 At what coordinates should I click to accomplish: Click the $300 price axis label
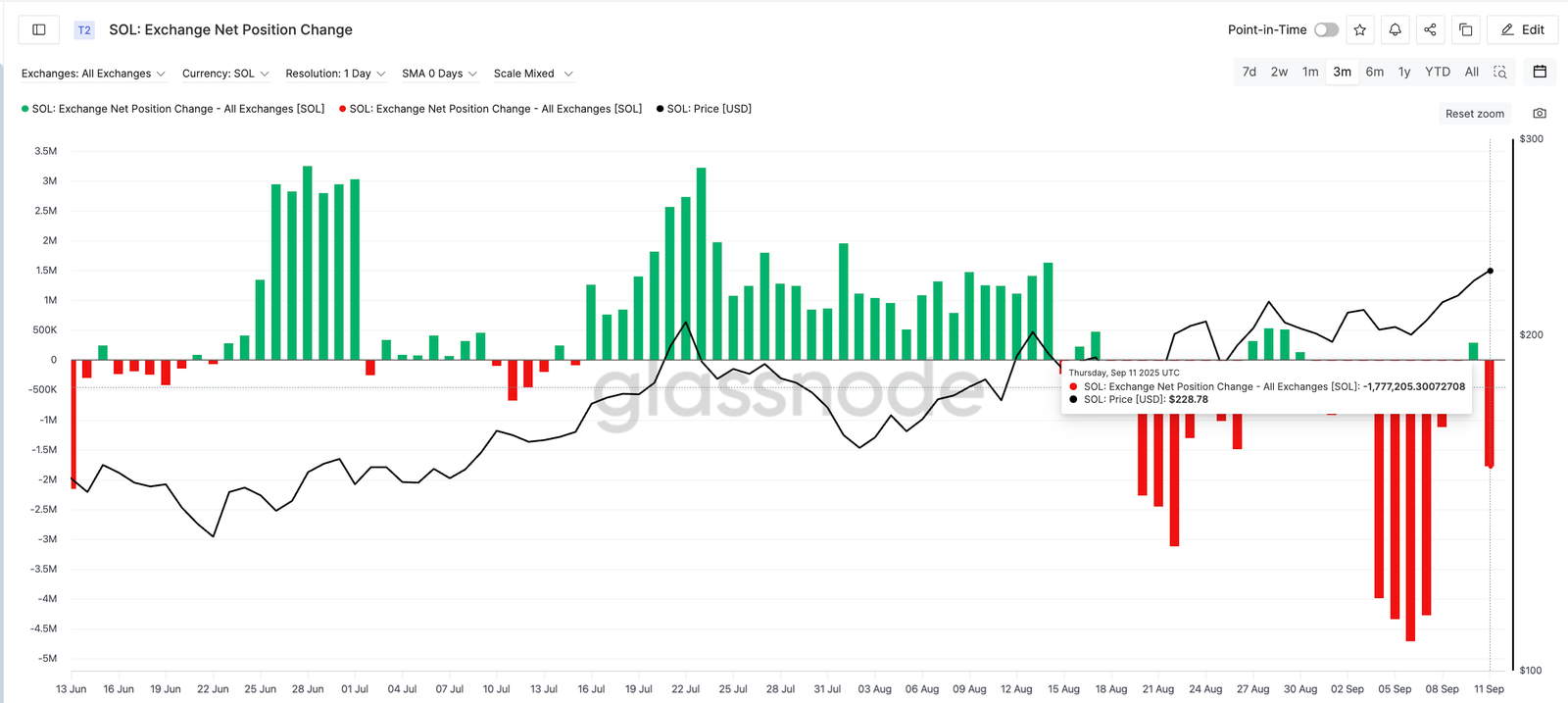click(1532, 139)
